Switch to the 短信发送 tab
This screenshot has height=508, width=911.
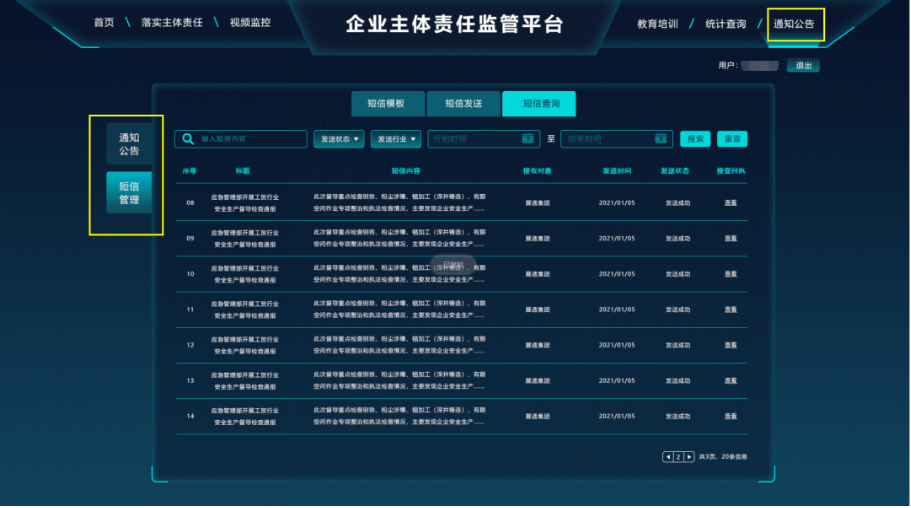[x=463, y=104]
